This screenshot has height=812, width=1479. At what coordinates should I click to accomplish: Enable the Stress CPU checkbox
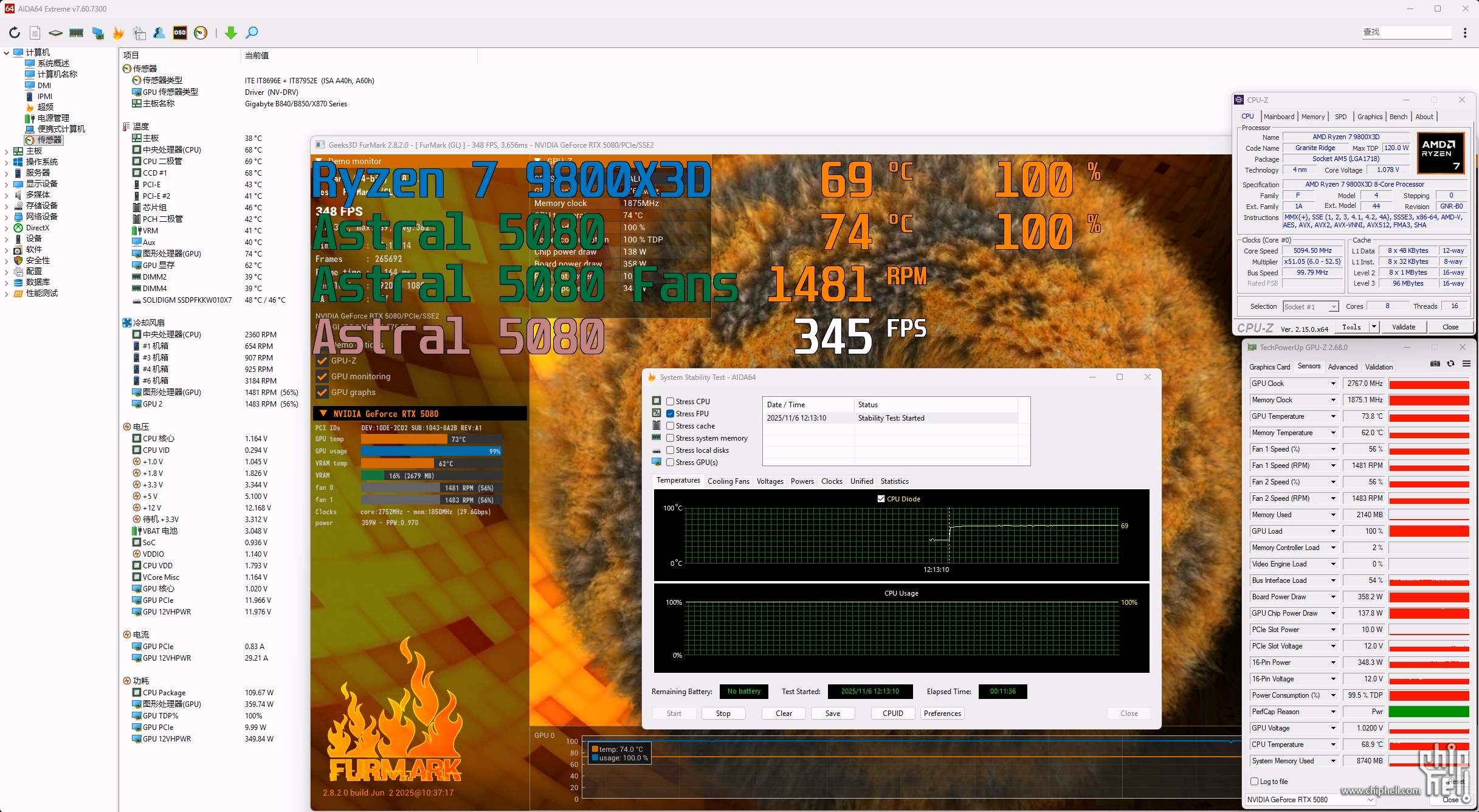pyautogui.click(x=670, y=402)
